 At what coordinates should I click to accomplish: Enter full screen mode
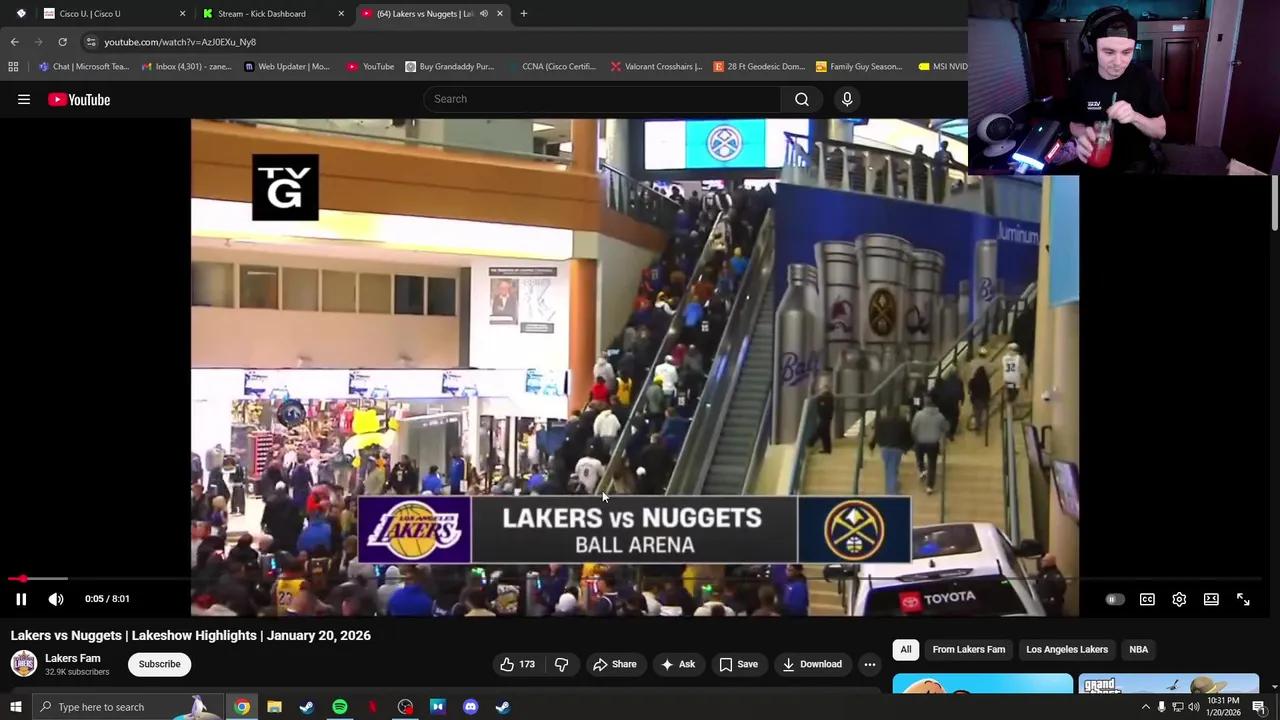(x=1243, y=599)
